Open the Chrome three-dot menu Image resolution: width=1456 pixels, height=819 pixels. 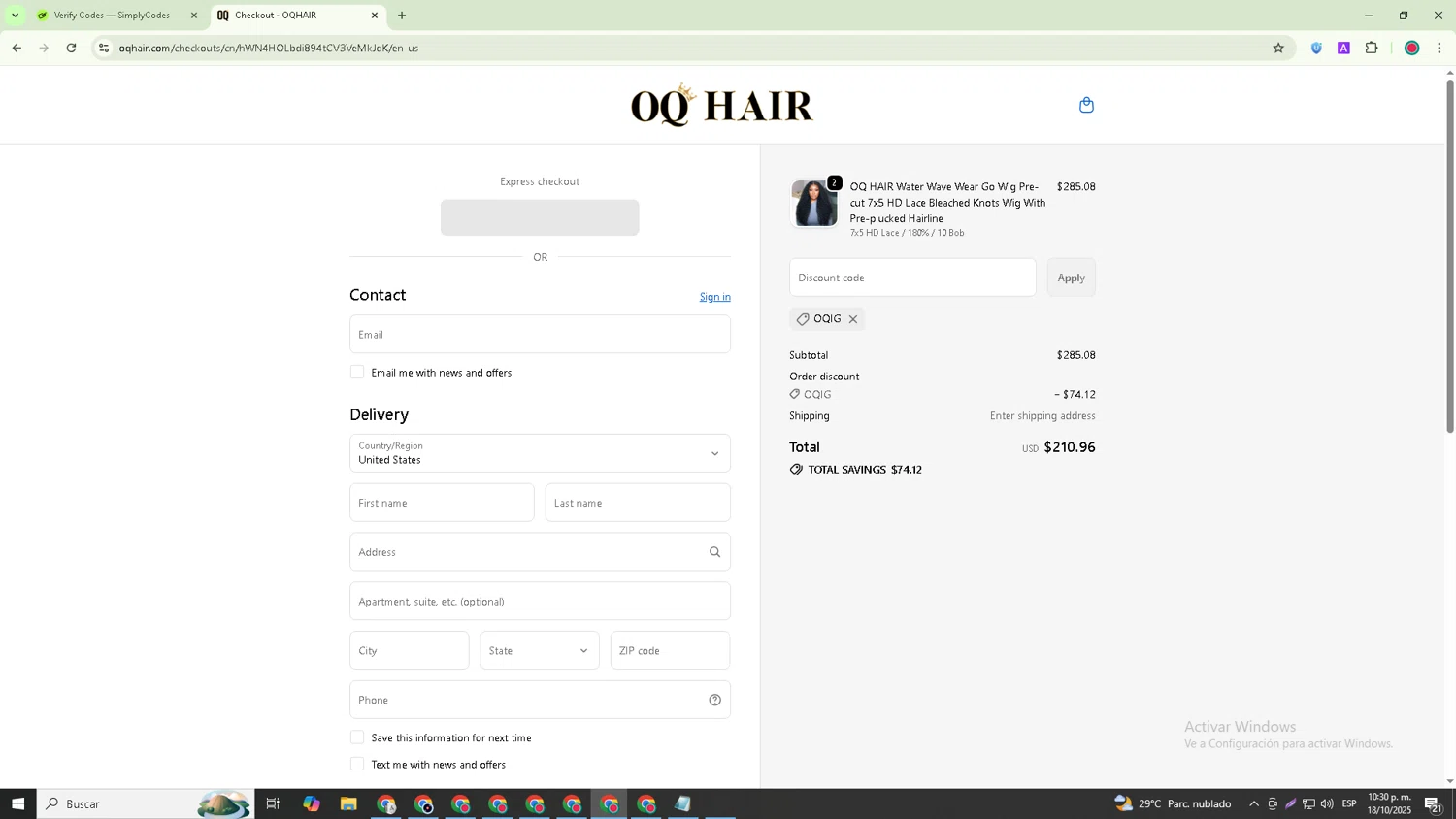(1439, 48)
